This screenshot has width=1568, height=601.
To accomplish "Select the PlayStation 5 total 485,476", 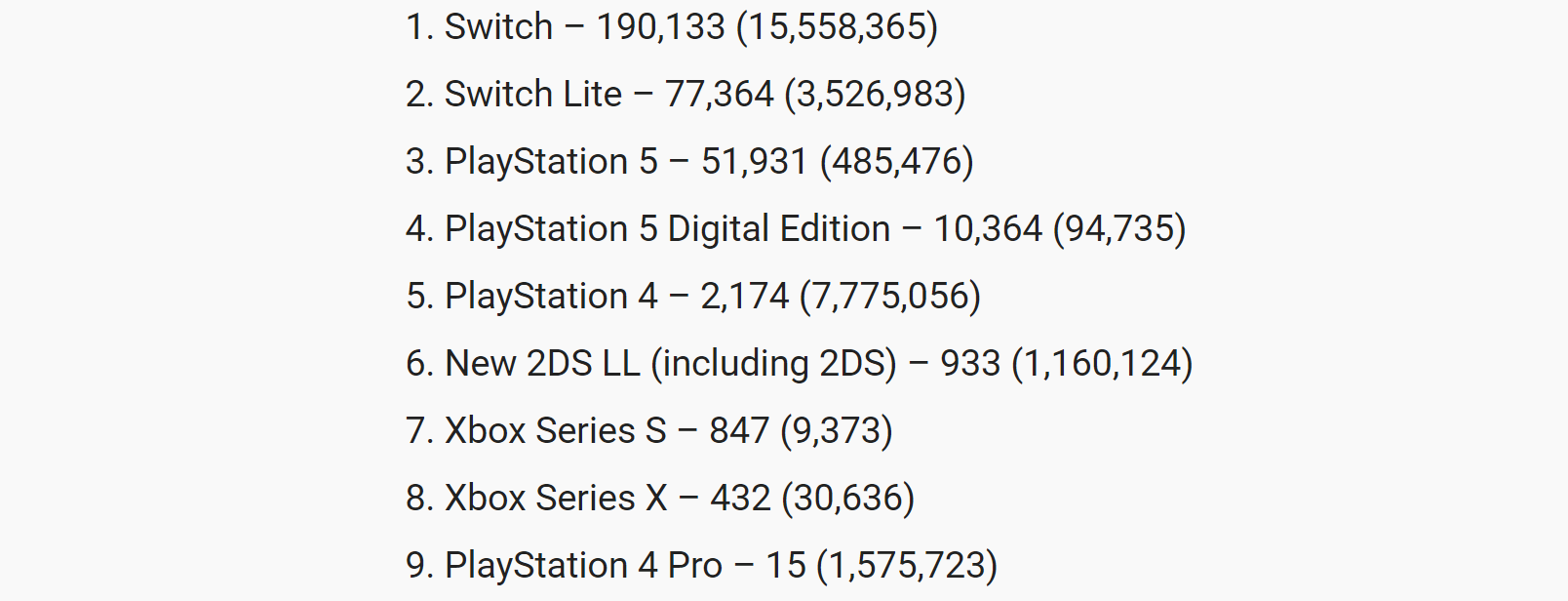I will (x=897, y=161).
